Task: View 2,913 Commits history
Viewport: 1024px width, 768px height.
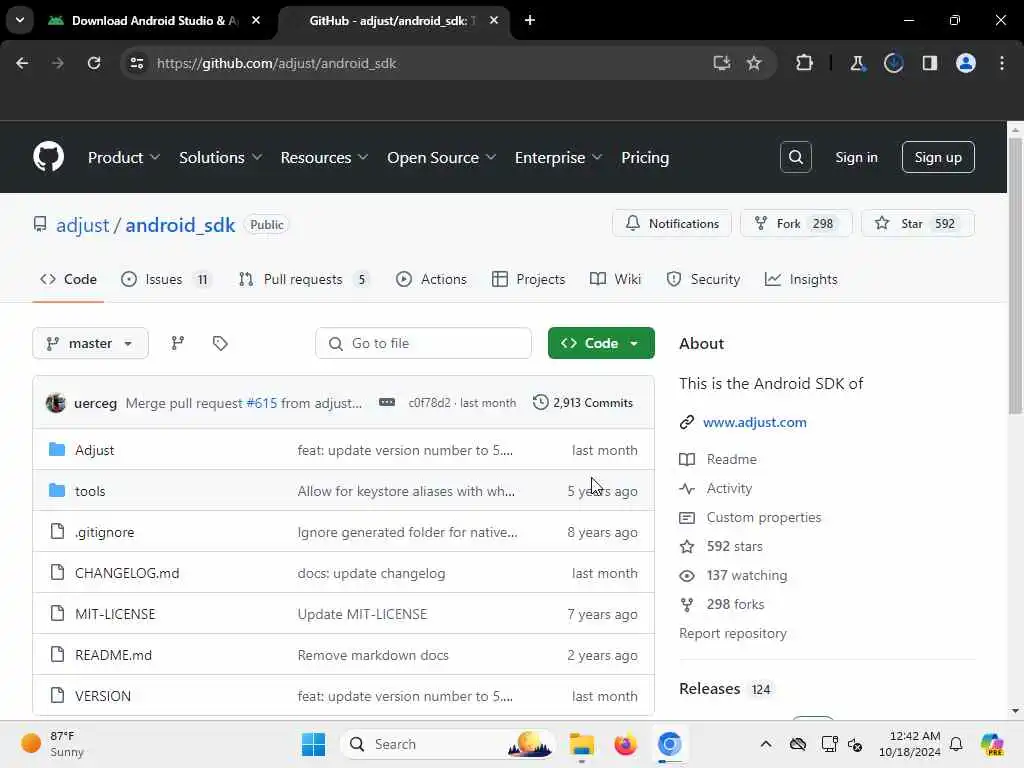Action: [583, 402]
